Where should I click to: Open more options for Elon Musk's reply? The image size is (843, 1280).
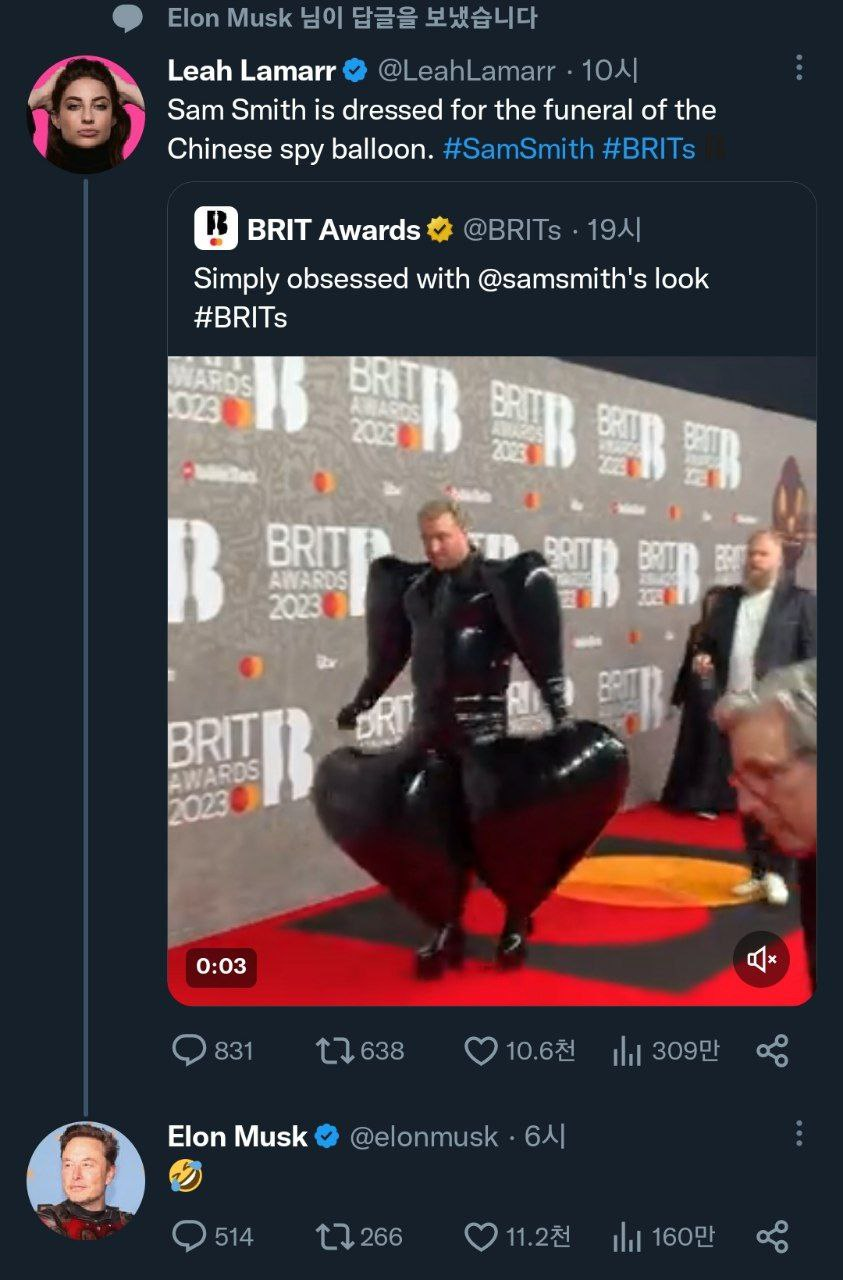point(798,1134)
